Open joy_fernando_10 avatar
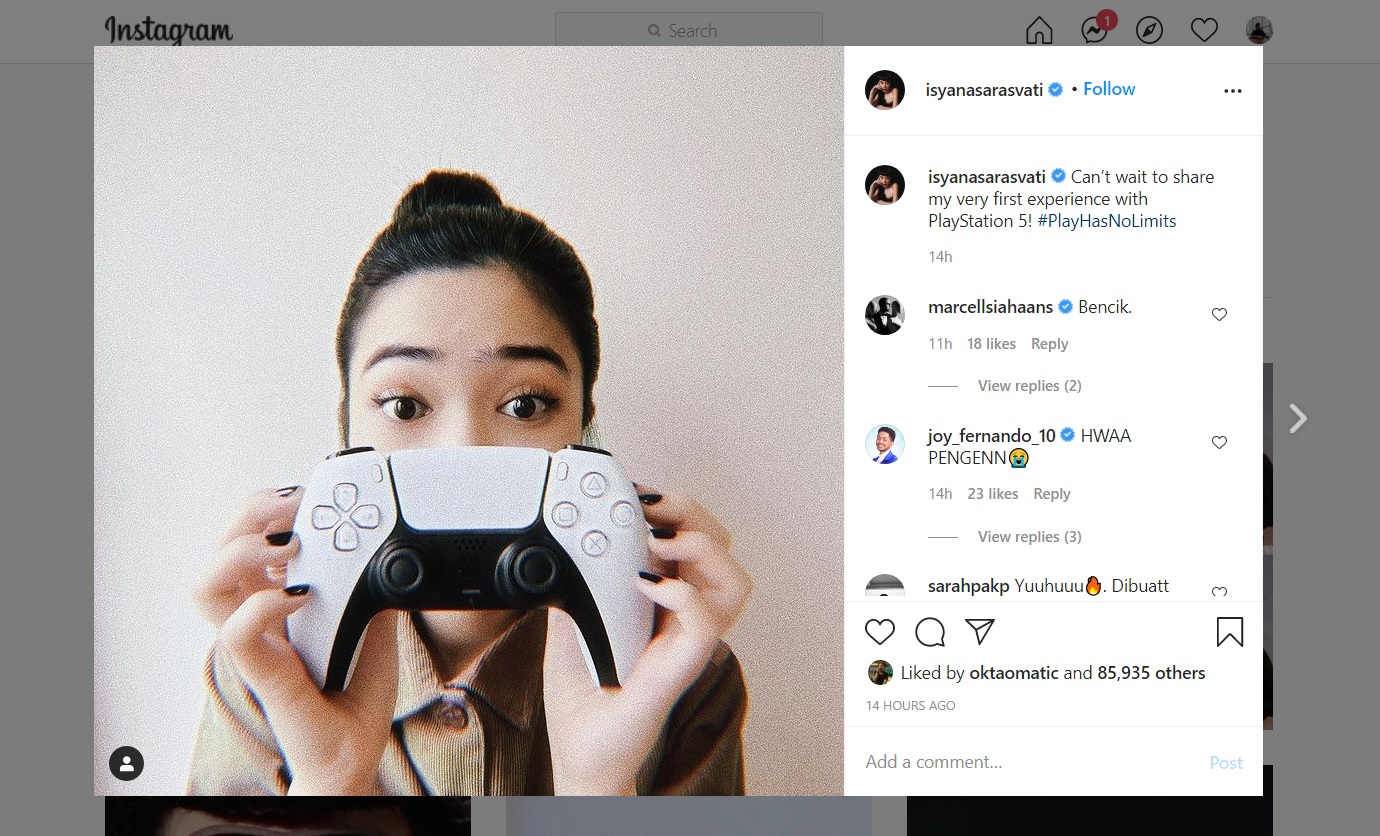 885,444
